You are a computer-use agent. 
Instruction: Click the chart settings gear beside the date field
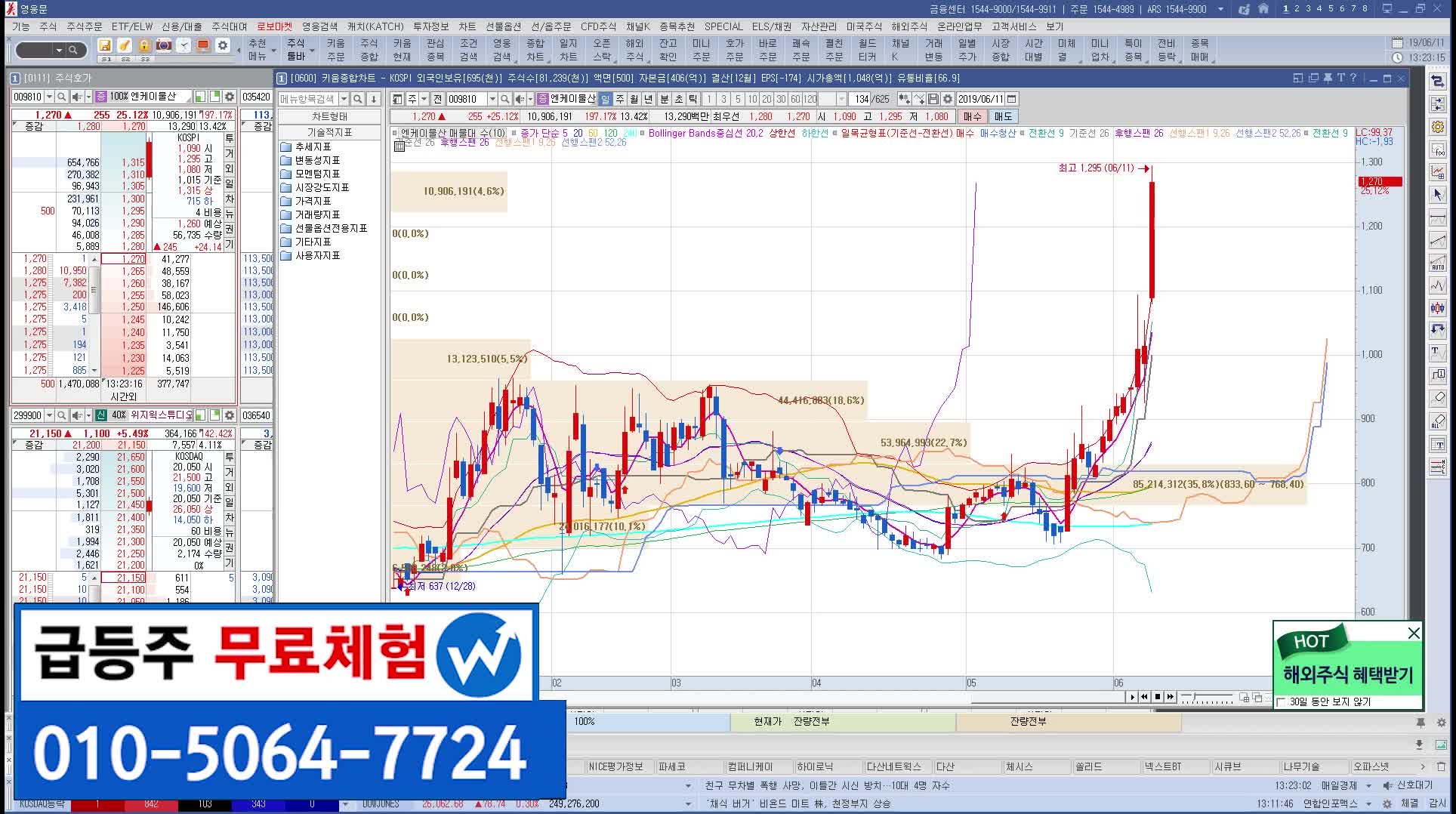pyautogui.click(x=948, y=99)
